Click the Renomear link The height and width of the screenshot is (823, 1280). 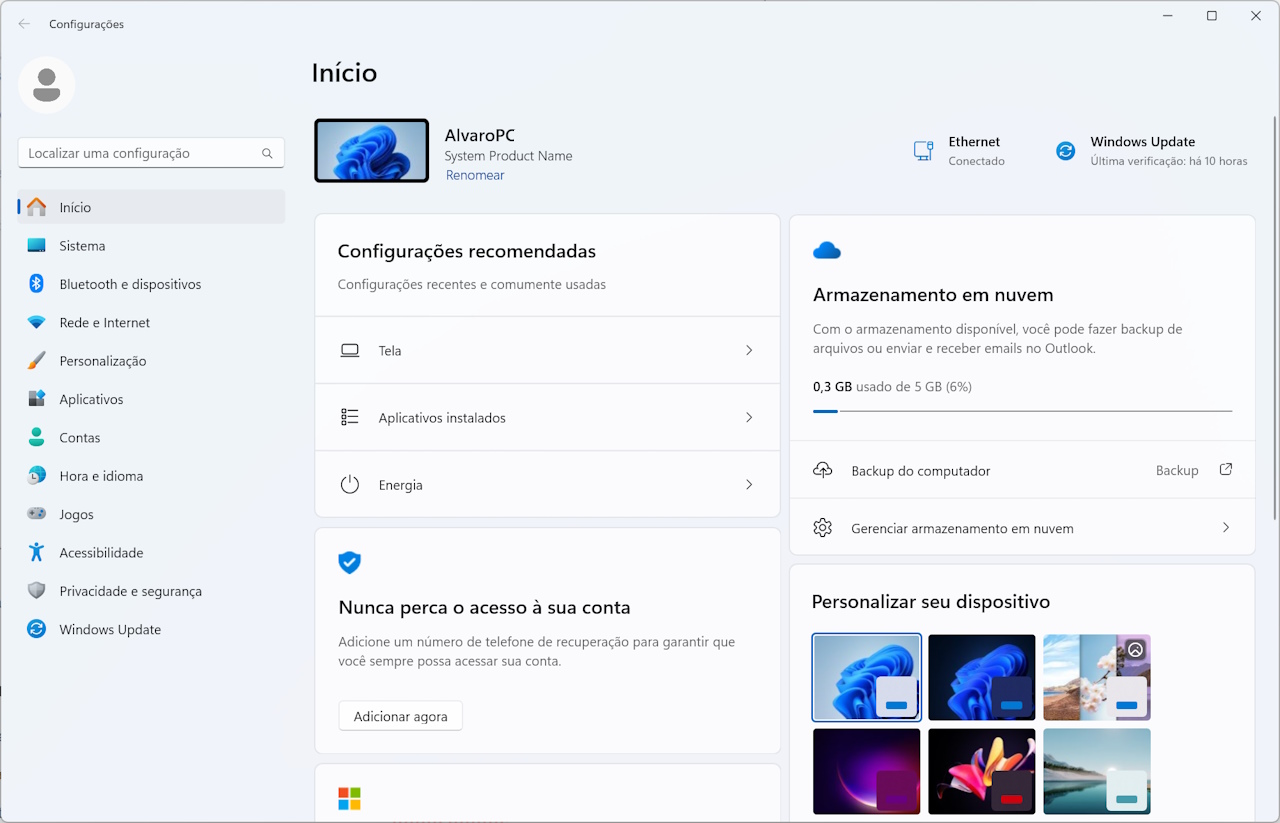pos(475,175)
